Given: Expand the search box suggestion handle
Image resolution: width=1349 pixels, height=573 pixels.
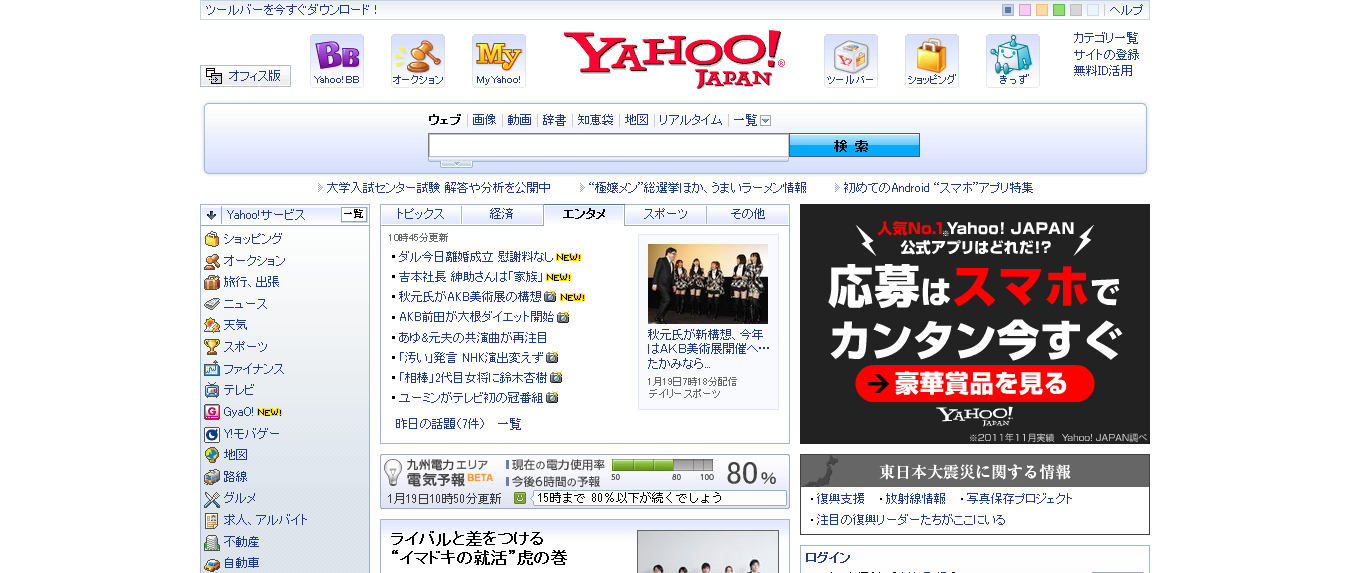Looking at the screenshot, I should [456, 163].
